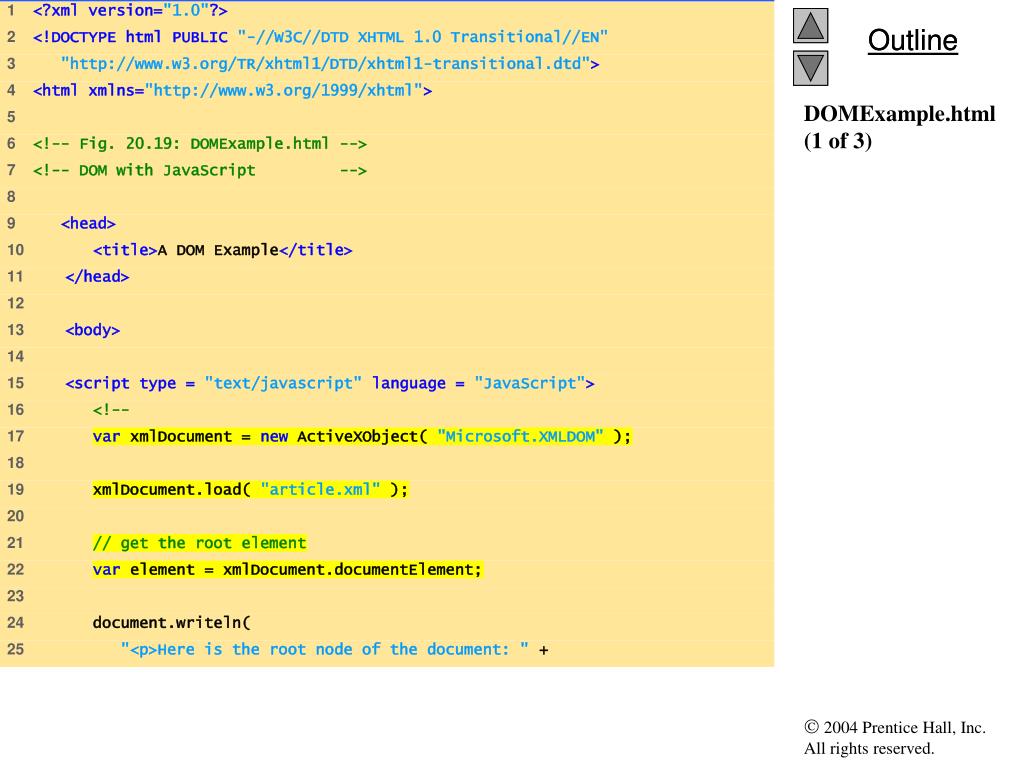This screenshot has width=1024, height=768.
Task: Click the xml version declaration on line 1
Action: tap(130, 10)
